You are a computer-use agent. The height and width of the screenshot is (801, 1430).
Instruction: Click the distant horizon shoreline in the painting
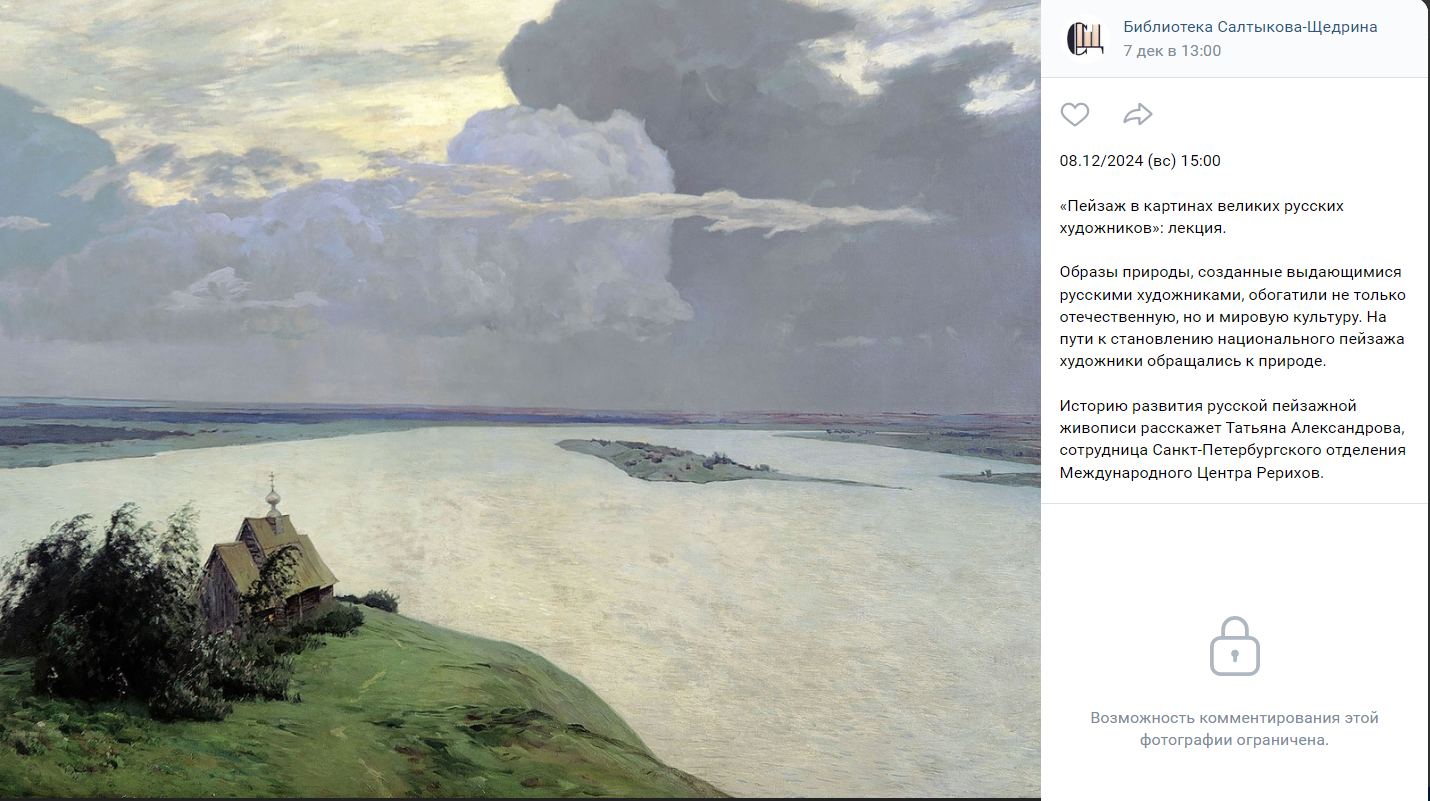520,412
